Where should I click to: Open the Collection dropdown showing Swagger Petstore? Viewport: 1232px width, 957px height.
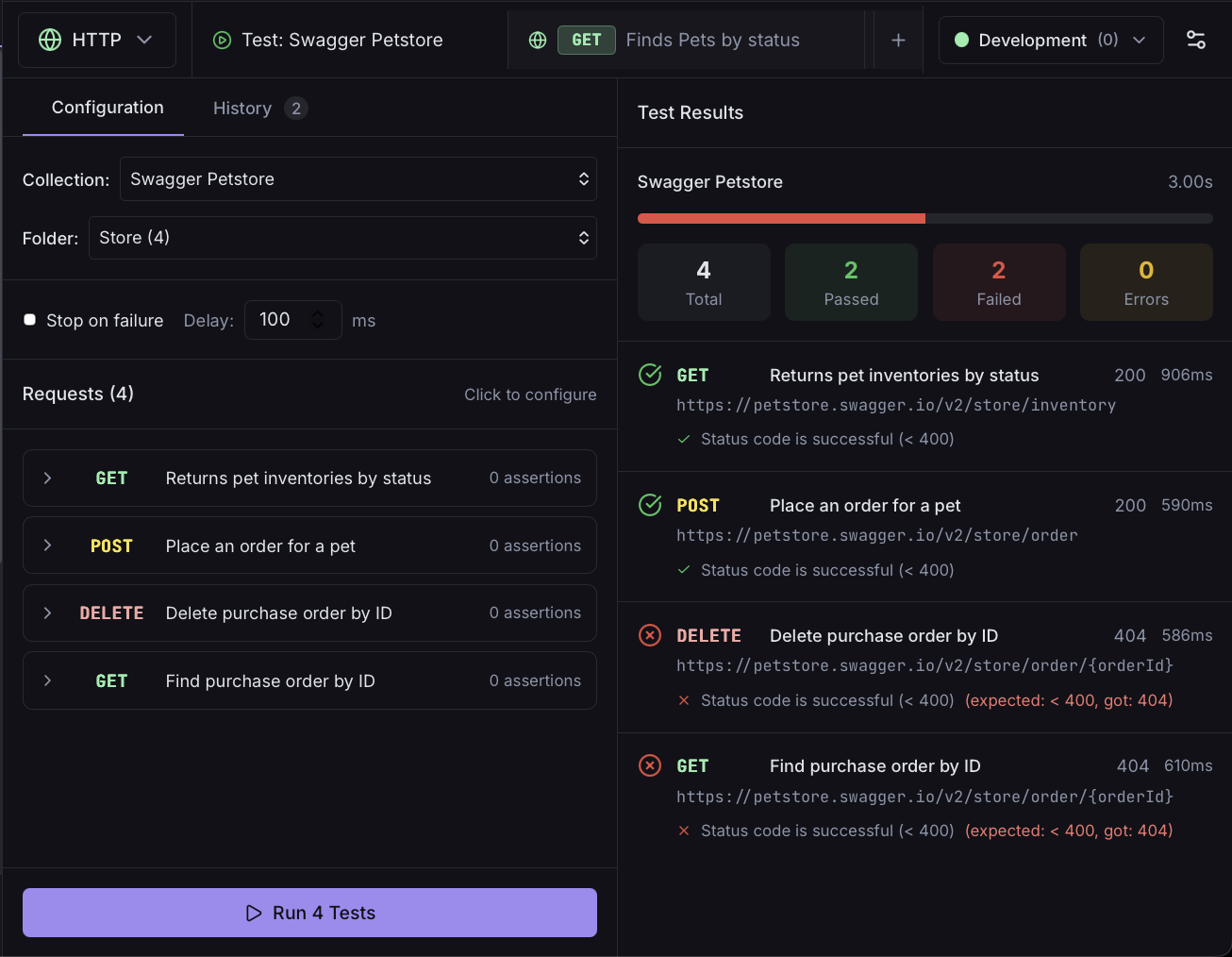point(358,178)
